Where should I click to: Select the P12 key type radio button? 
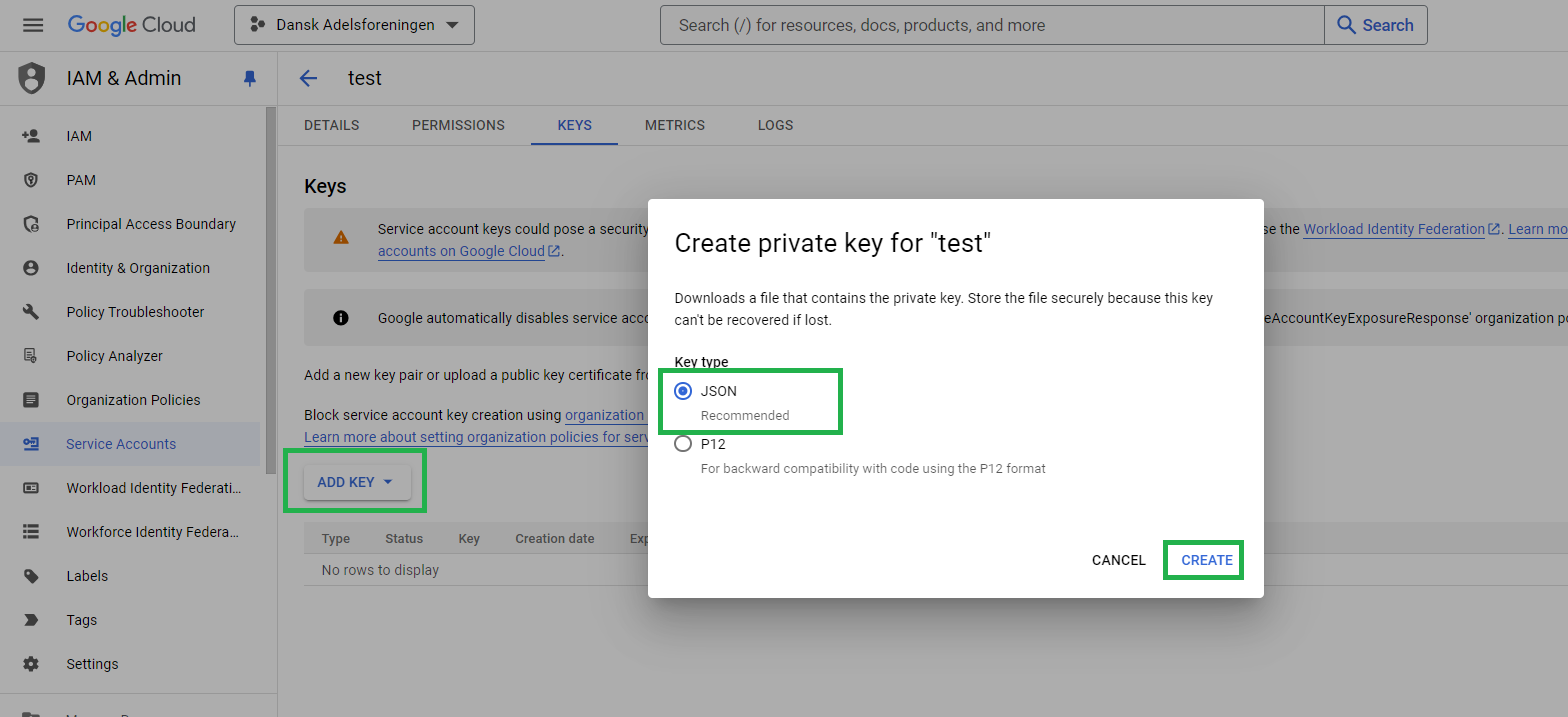pos(683,444)
